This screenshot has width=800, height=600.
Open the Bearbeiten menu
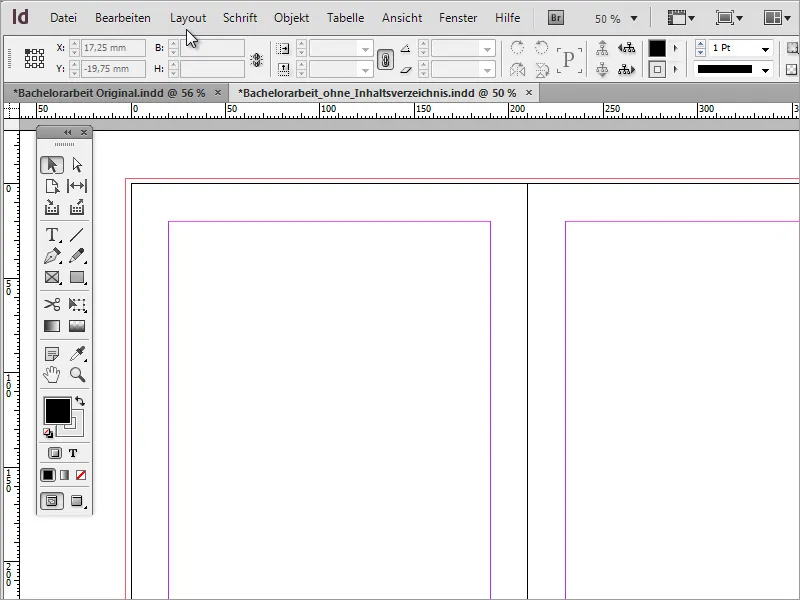[123, 18]
